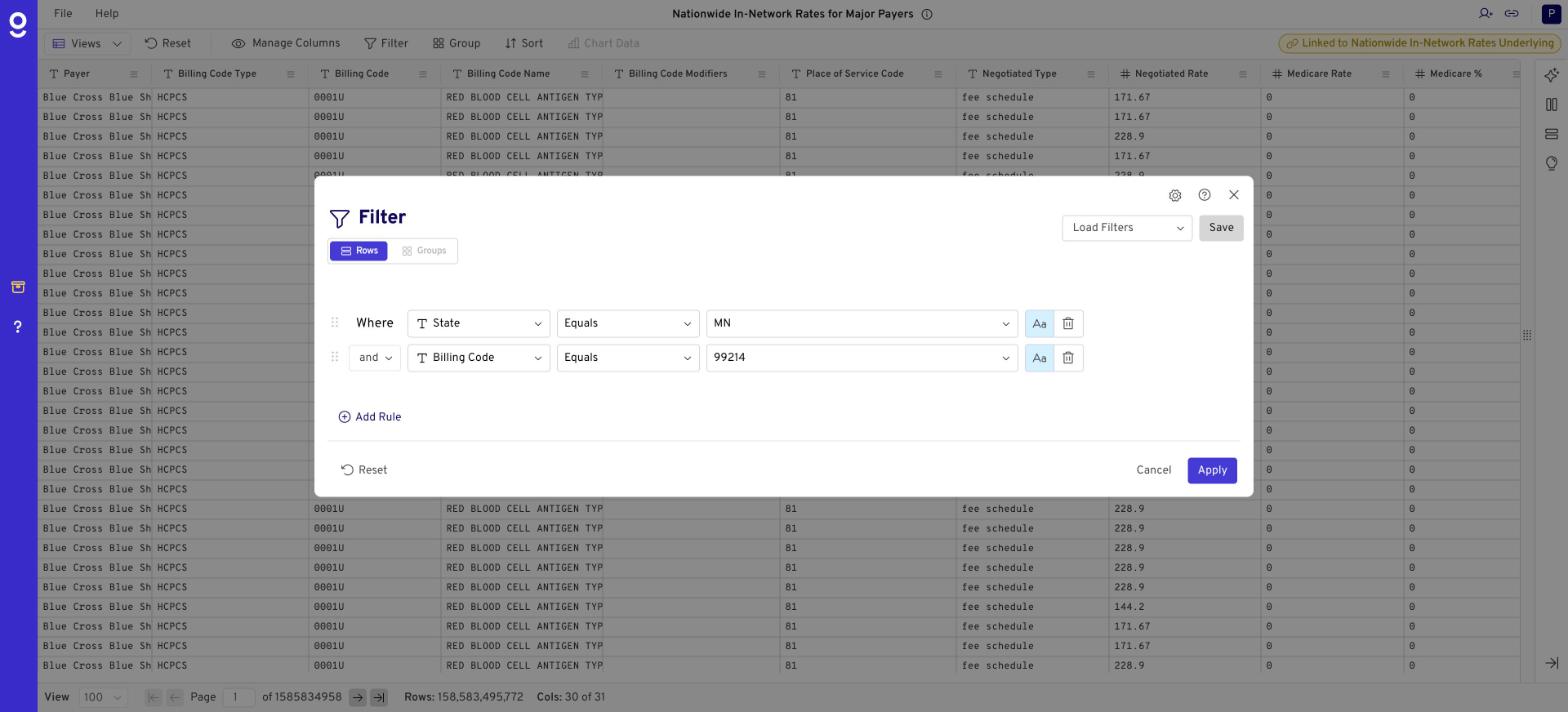The height and width of the screenshot is (712, 1568).
Task: Open the archive box icon in left sidebar
Action: 18,288
